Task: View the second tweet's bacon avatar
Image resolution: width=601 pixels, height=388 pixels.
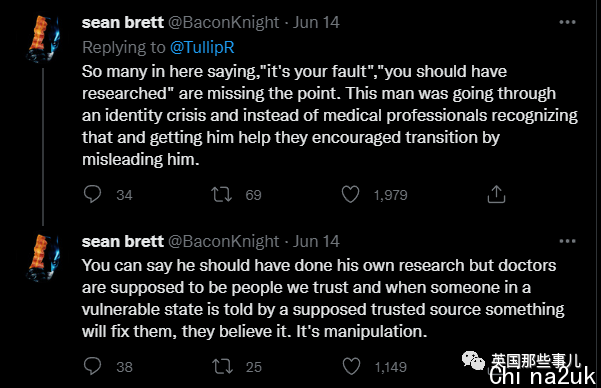Action: coord(43,258)
